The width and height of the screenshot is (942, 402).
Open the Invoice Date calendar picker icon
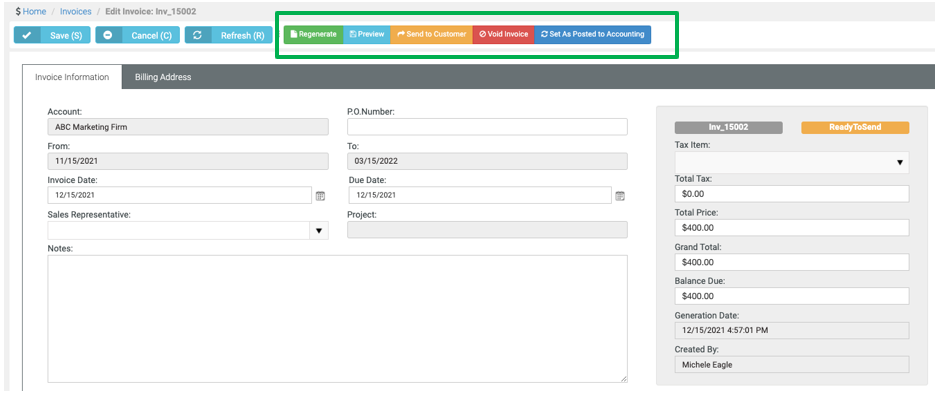point(320,196)
